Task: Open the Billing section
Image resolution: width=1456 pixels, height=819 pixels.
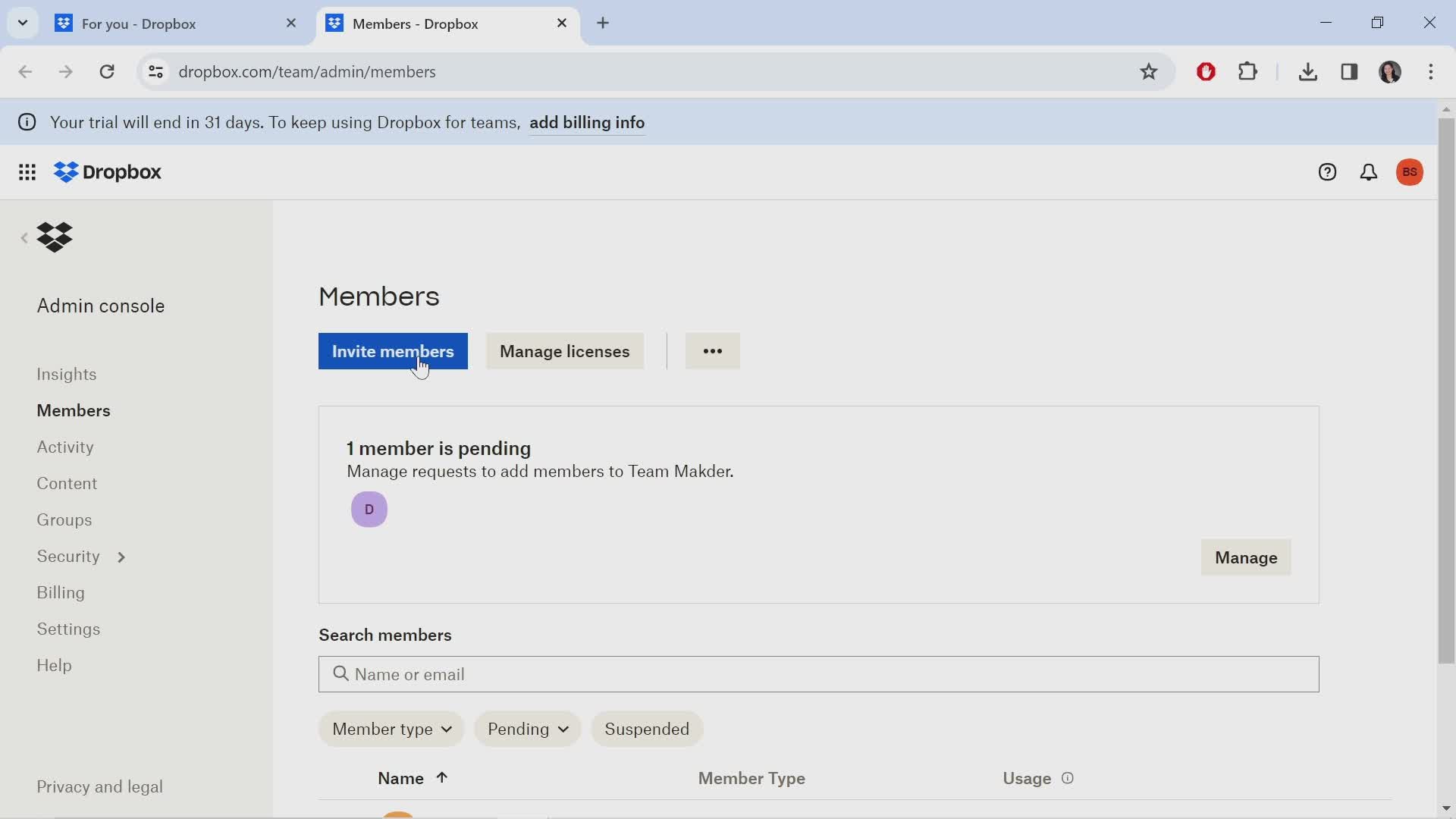Action: point(61,593)
